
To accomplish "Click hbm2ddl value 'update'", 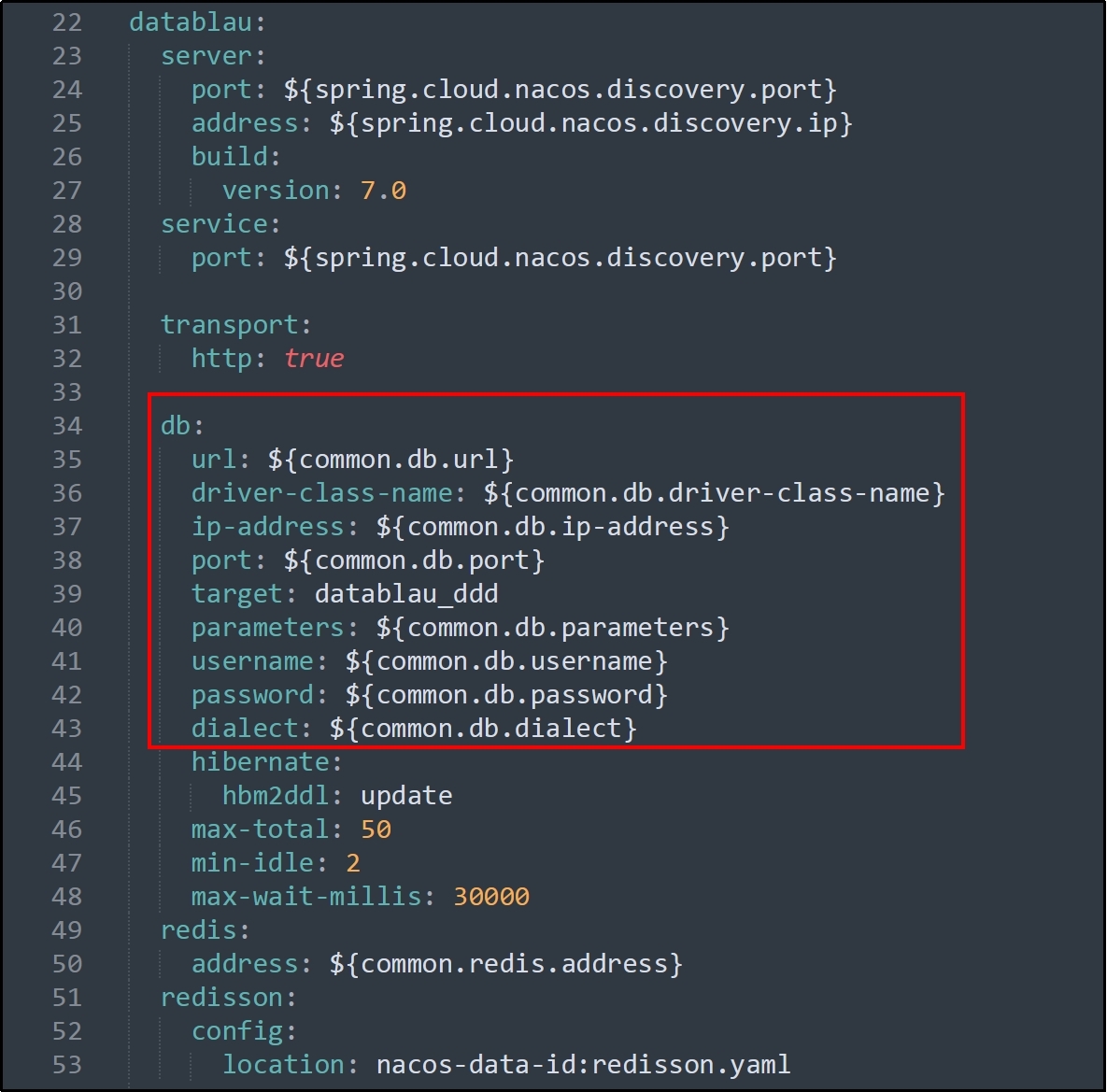I will click(x=406, y=797).
